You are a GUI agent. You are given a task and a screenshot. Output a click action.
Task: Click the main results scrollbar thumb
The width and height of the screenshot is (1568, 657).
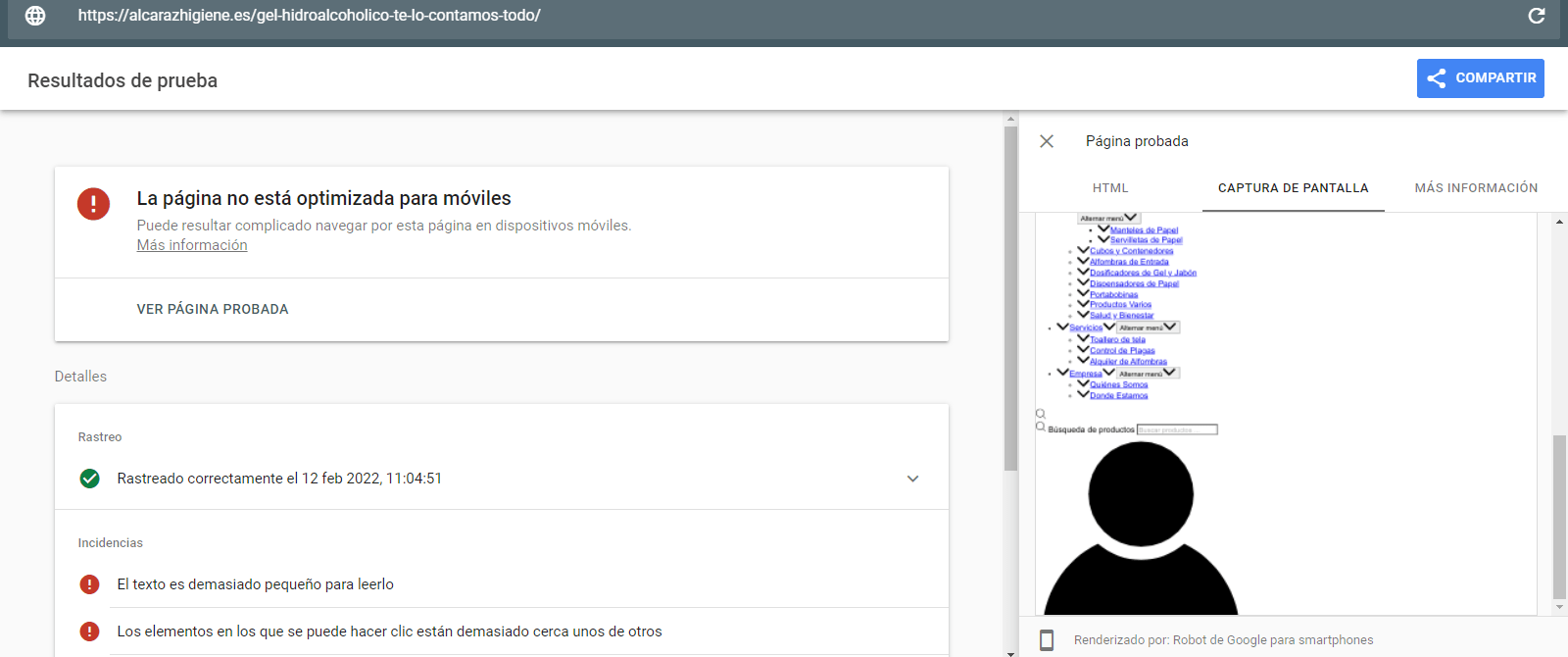(x=1011, y=298)
